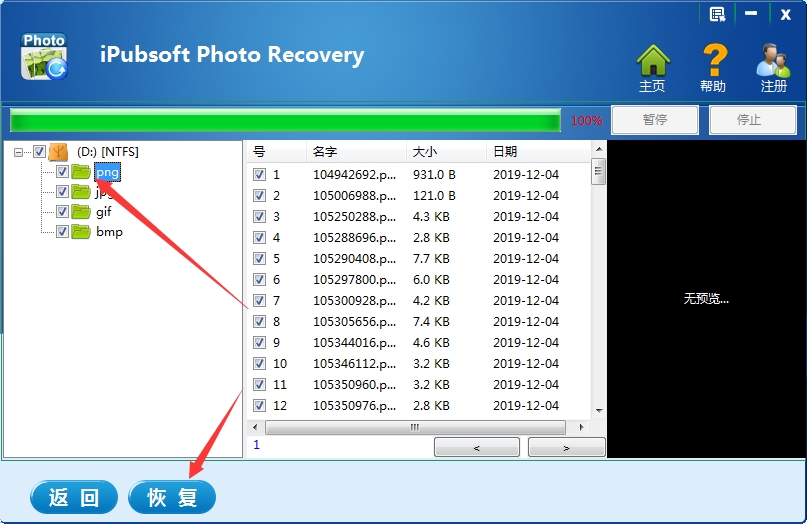
Task: Uncheck the jpg folder checkbox
Action: pyautogui.click(x=62, y=191)
